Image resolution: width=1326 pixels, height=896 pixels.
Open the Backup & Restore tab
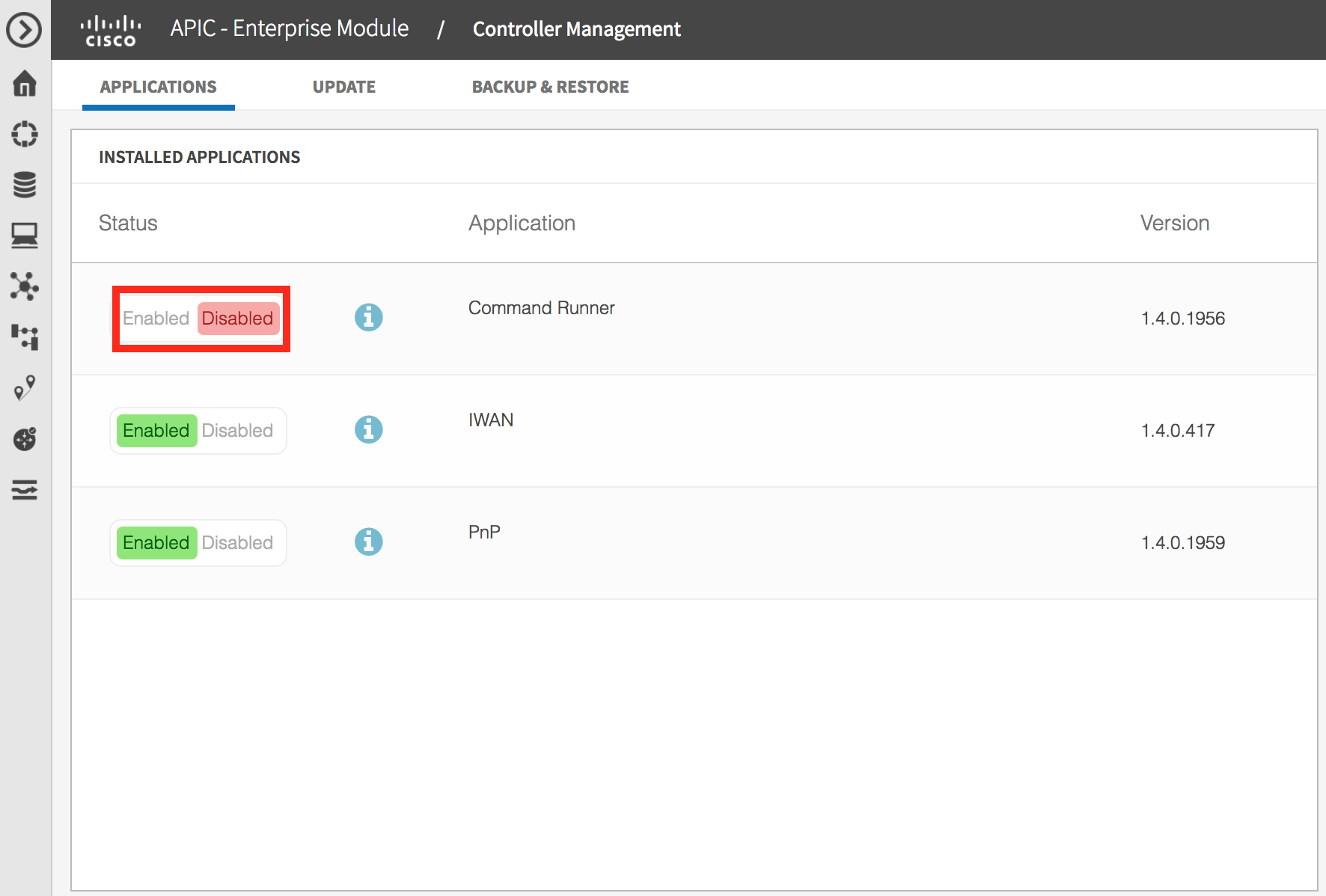point(550,87)
